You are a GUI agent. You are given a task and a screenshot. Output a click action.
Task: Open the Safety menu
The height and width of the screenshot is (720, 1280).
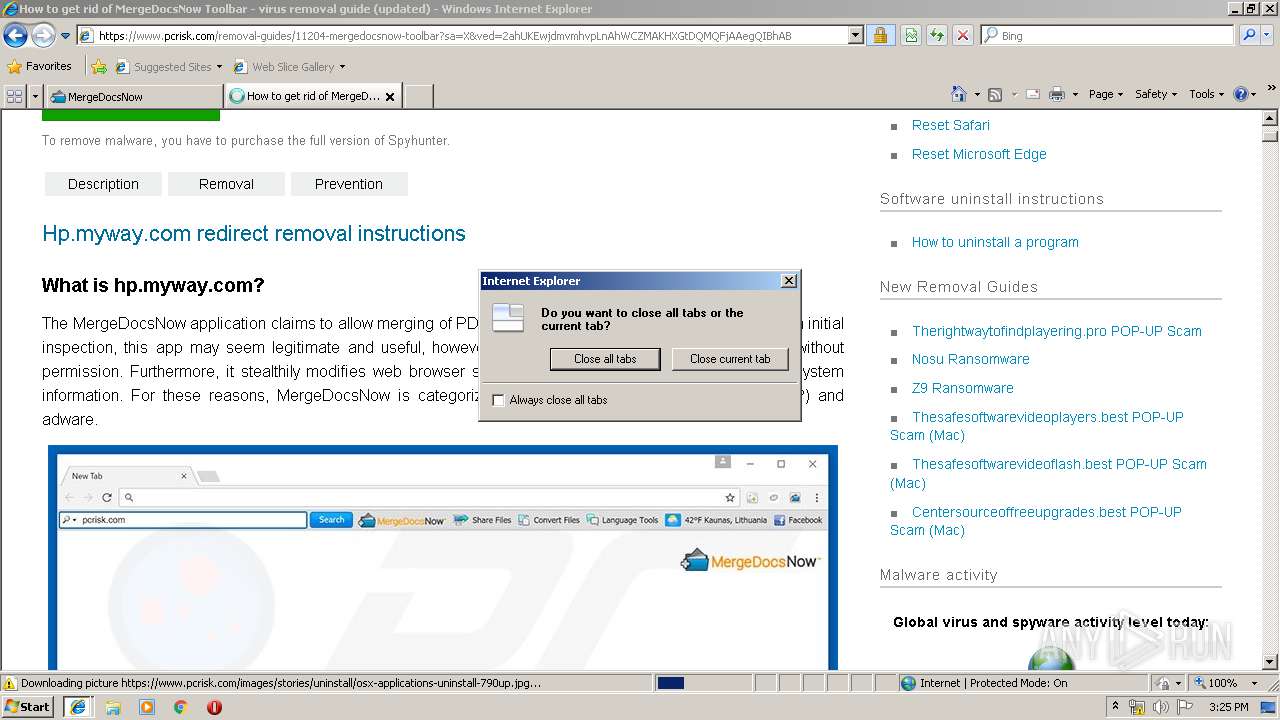click(x=1156, y=94)
